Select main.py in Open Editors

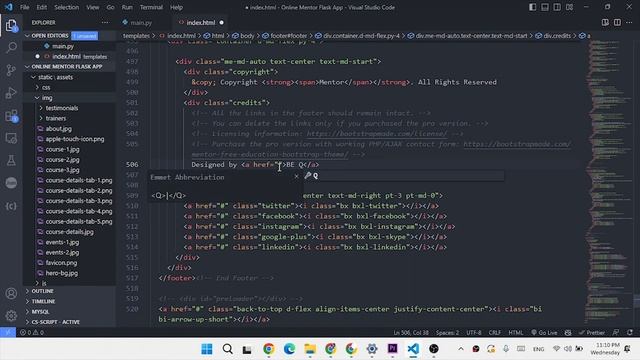click(63, 46)
